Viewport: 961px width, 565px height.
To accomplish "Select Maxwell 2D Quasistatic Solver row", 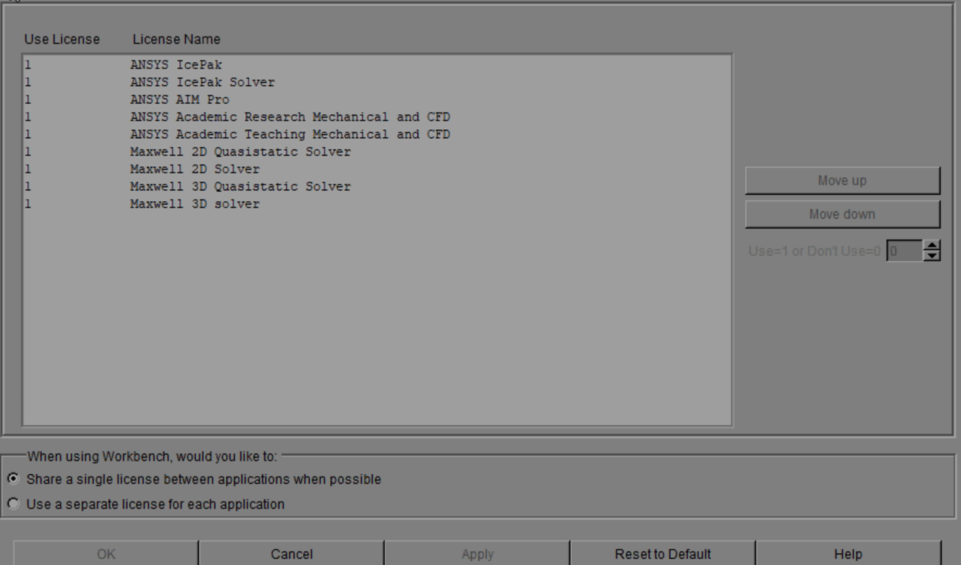I will (x=377, y=151).
